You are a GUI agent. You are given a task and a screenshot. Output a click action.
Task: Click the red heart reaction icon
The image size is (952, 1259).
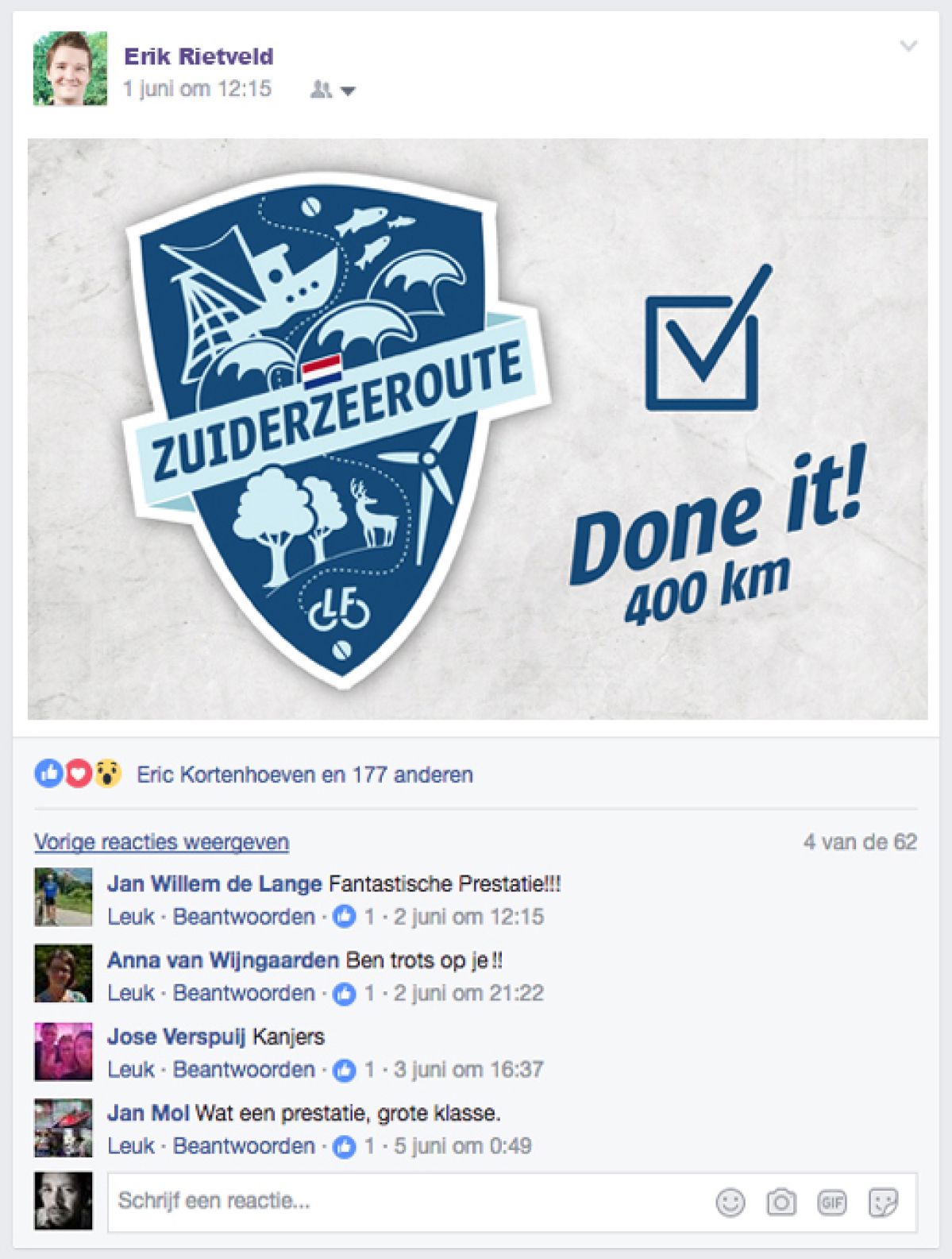[x=78, y=773]
